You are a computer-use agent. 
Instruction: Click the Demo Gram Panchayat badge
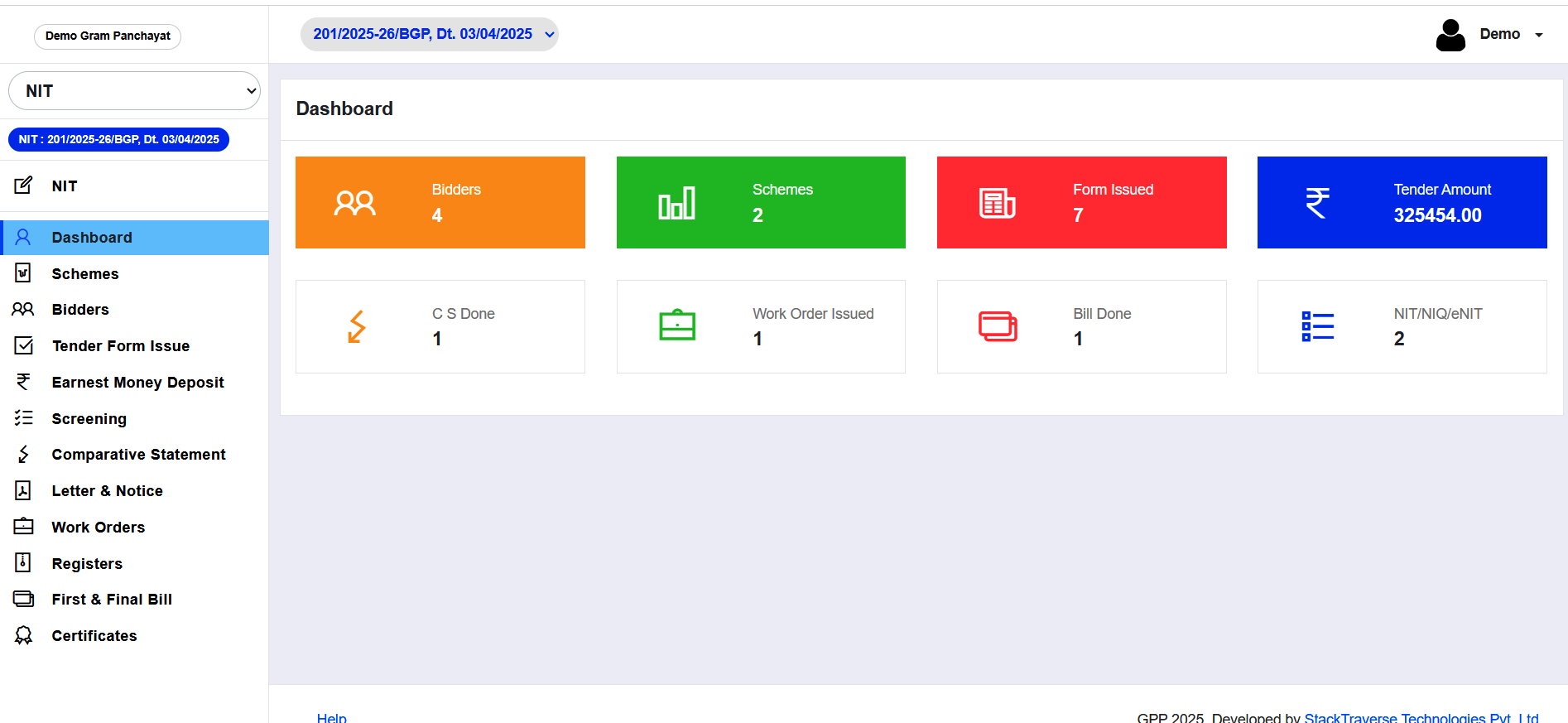[108, 36]
